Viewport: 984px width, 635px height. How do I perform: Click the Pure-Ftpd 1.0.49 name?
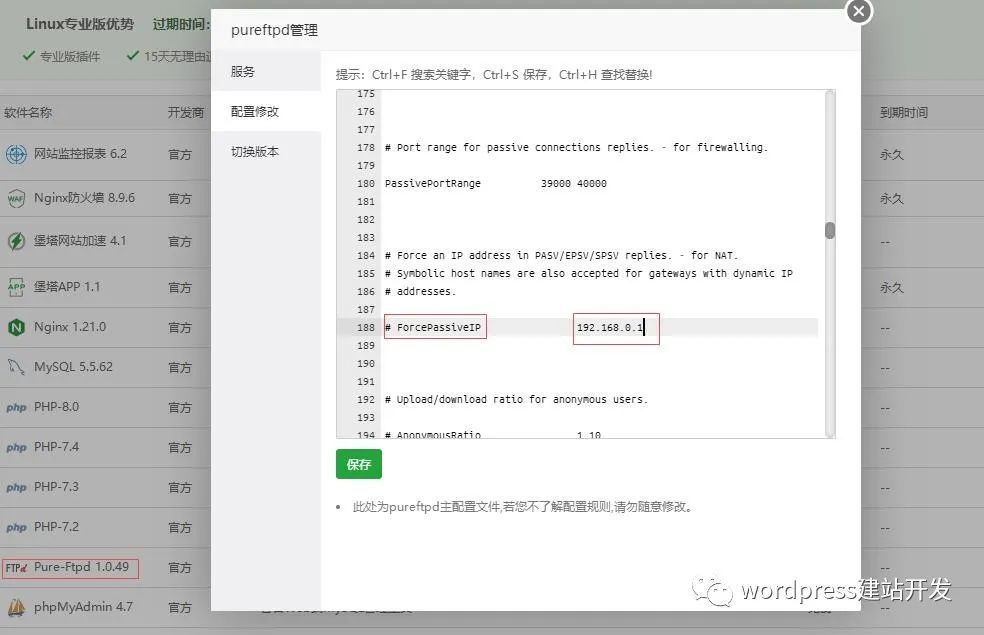(x=82, y=567)
